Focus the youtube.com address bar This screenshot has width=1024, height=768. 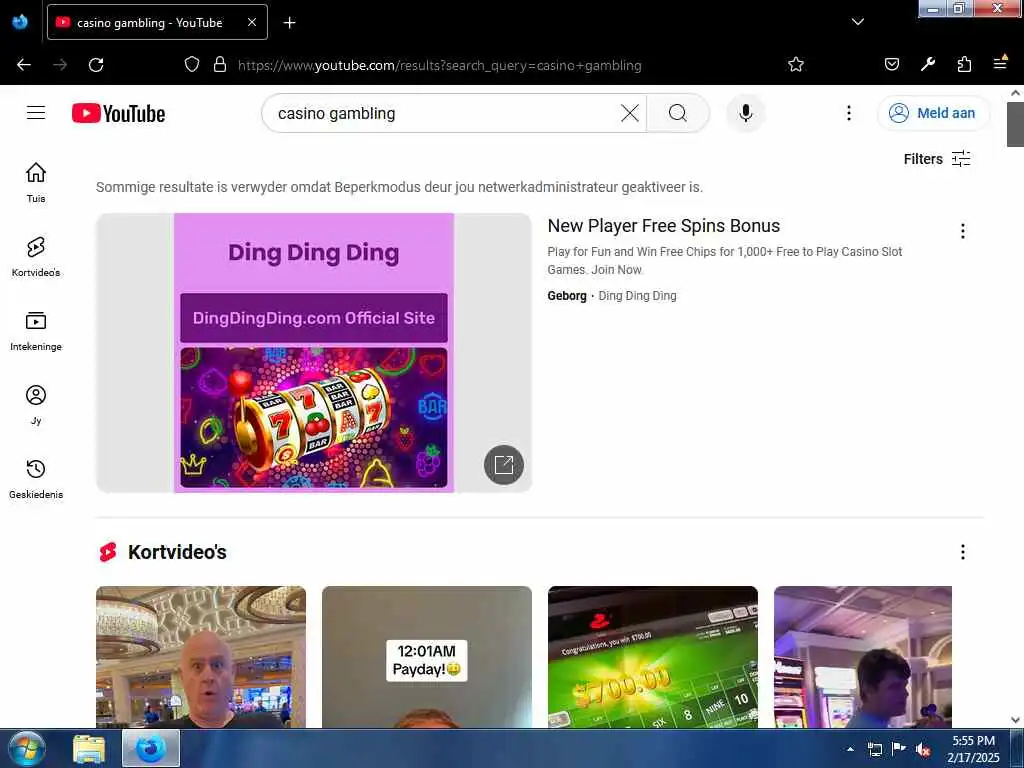click(439, 65)
